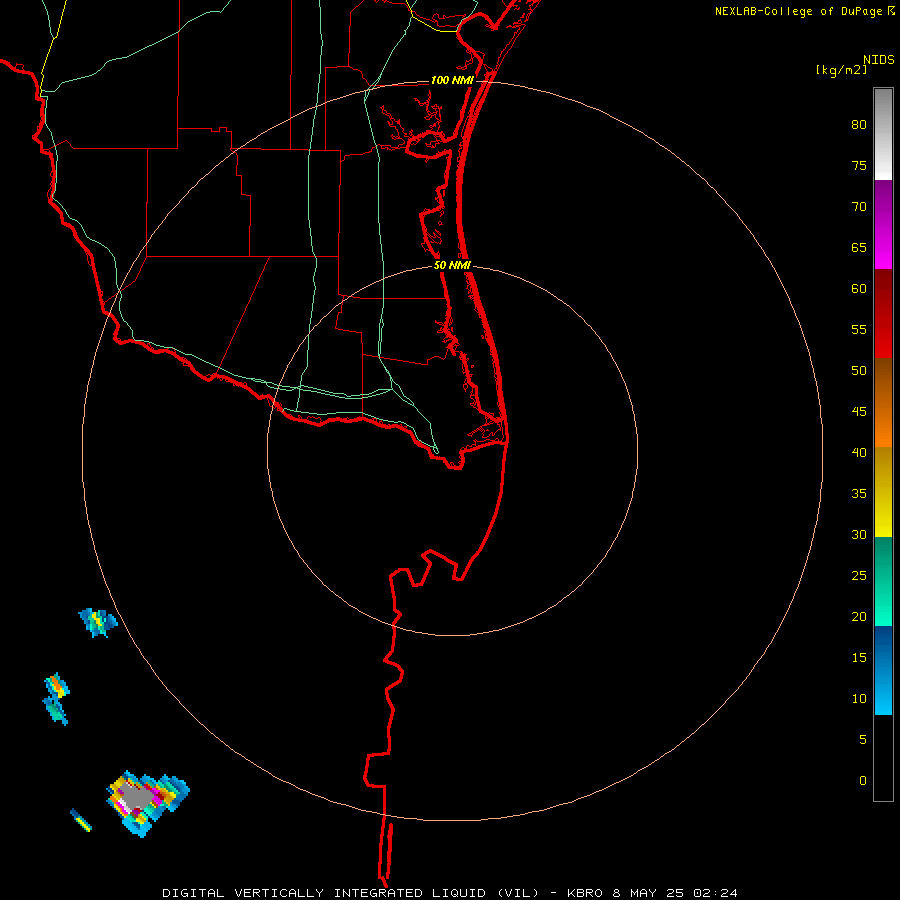Click the '15' color scale tick label
The width and height of the screenshot is (900, 900).
click(859, 658)
